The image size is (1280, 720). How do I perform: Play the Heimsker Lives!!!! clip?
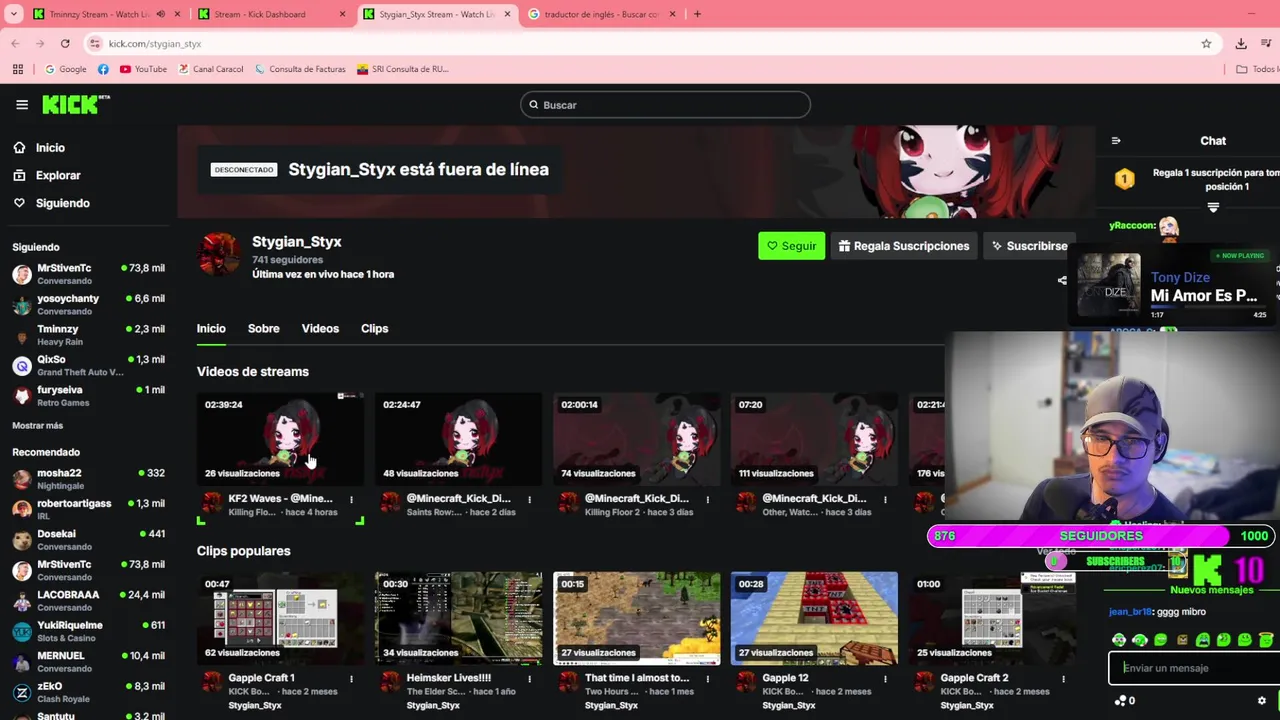(x=458, y=618)
